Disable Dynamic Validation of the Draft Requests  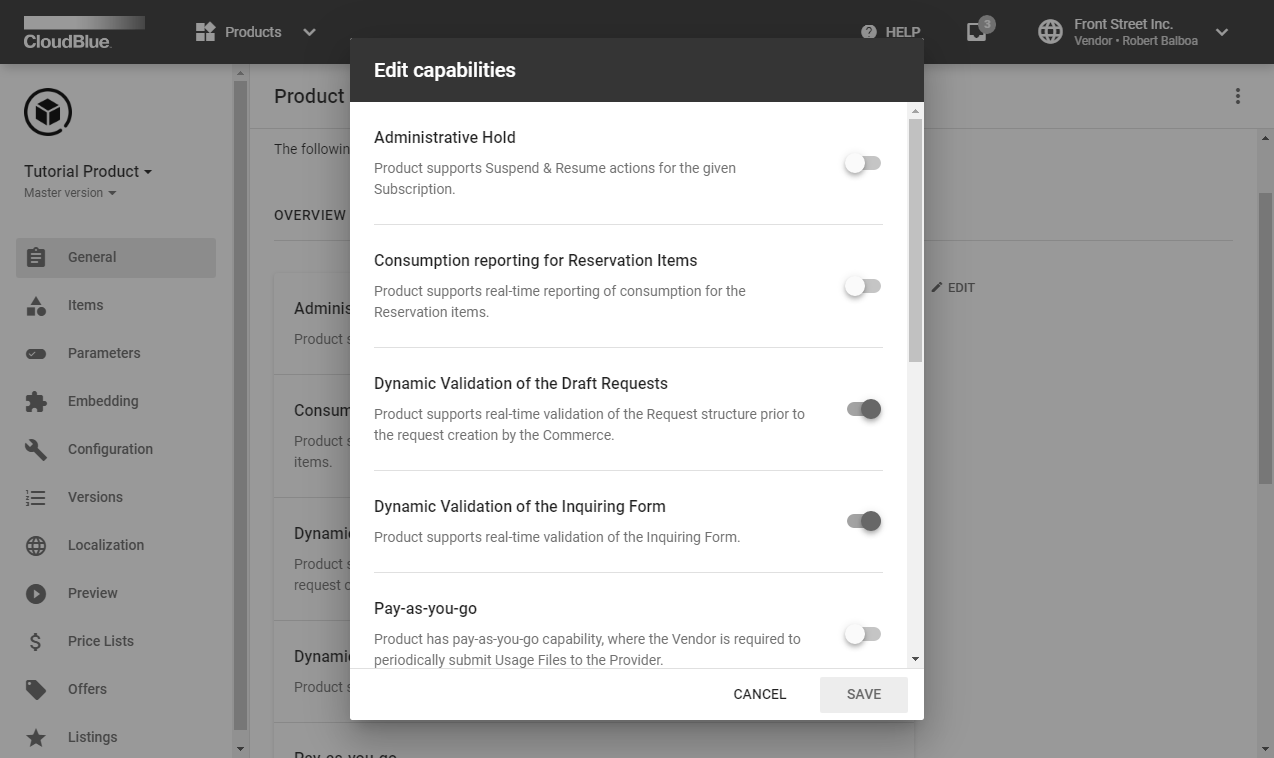862,409
